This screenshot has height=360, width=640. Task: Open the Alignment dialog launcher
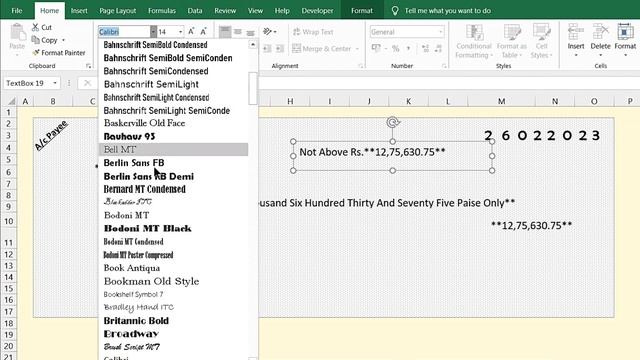[x=360, y=66]
